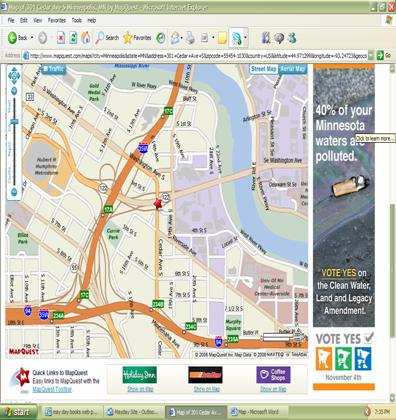Open the Favorites menu

coord(57,21)
